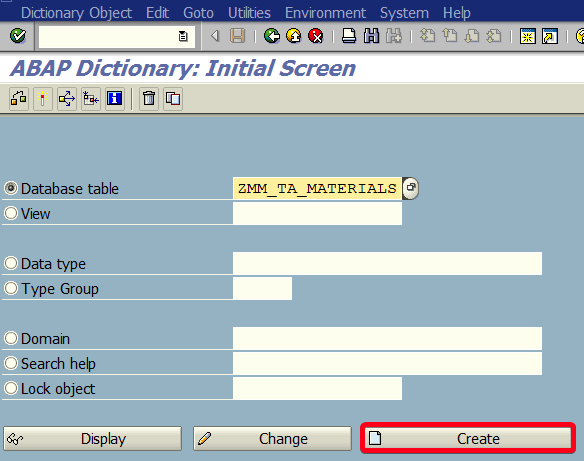The image size is (584, 461).
Task: Select the Data type radio button
Action: click(x=11, y=263)
